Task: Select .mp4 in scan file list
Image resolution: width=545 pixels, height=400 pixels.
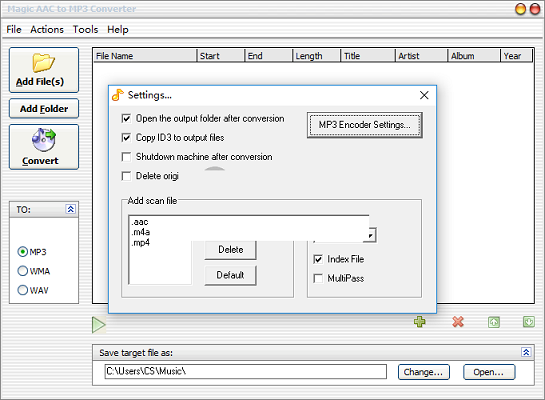Action: click(x=141, y=243)
